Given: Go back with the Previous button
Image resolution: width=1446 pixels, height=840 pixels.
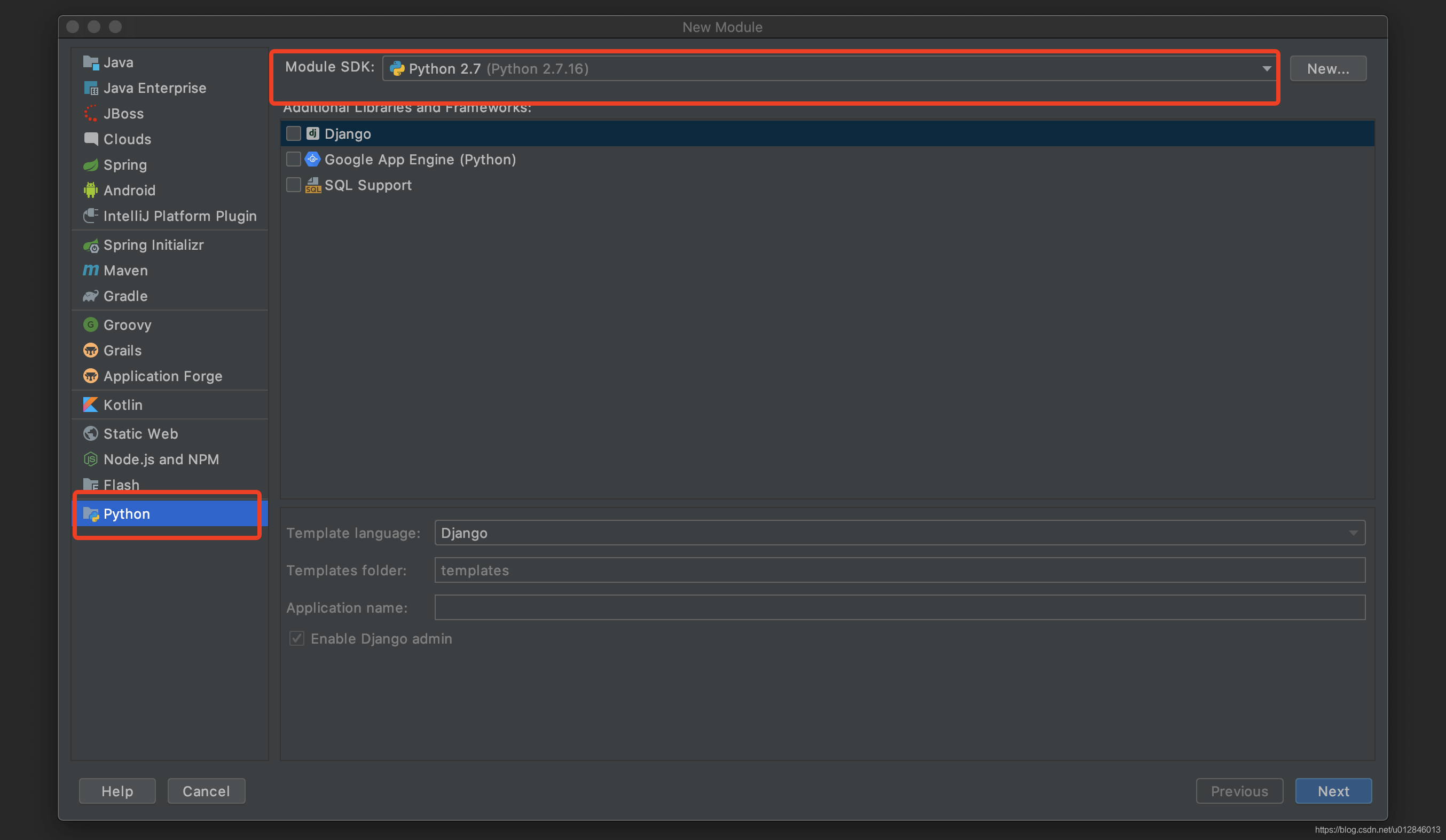Looking at the screenshot, I should click(x=1239, y=791).
